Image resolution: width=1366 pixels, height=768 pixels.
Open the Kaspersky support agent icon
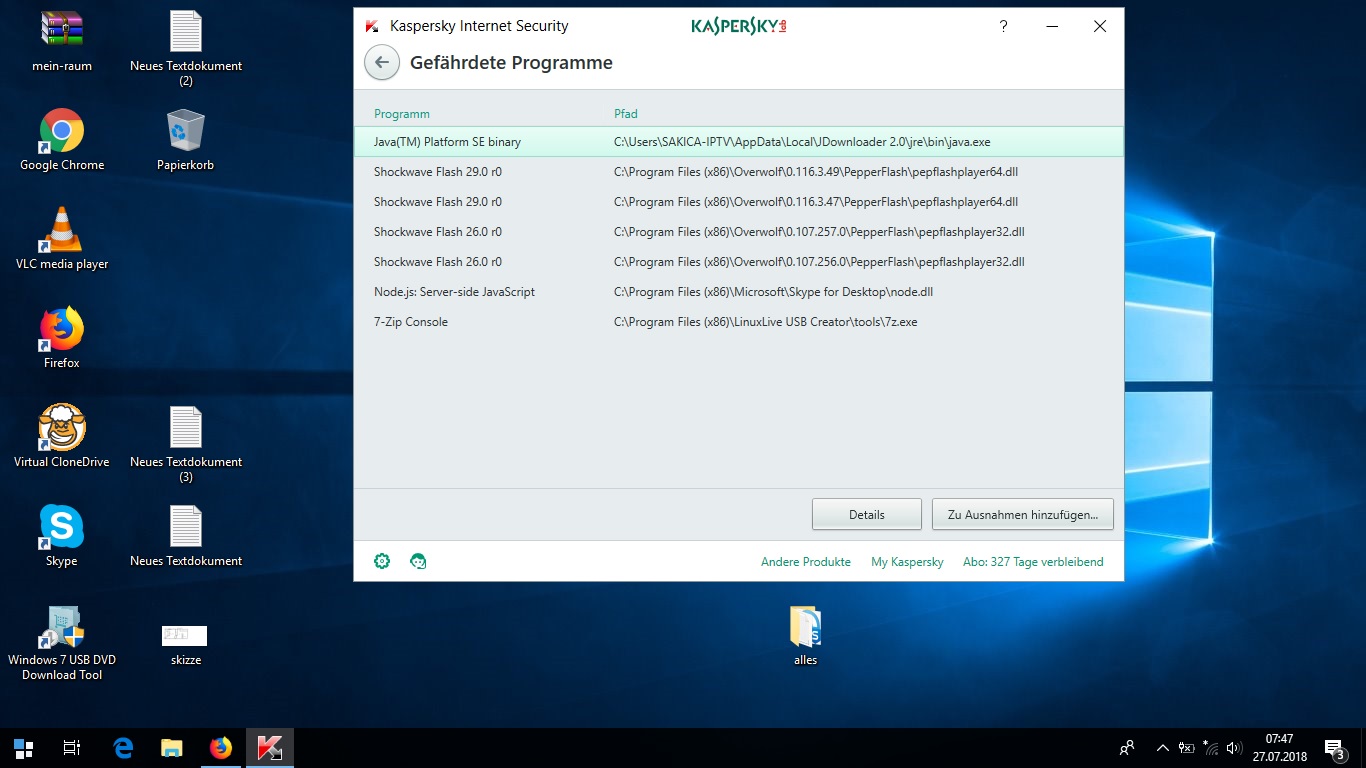(x=419, y=561)
